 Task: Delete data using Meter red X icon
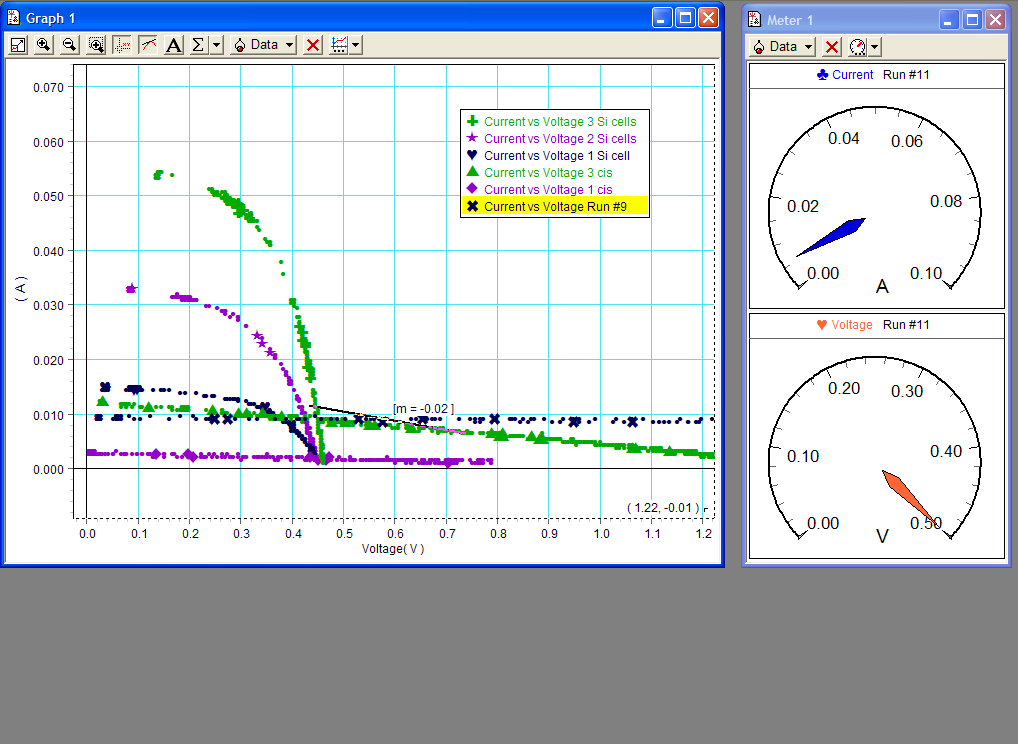[832, 47]
